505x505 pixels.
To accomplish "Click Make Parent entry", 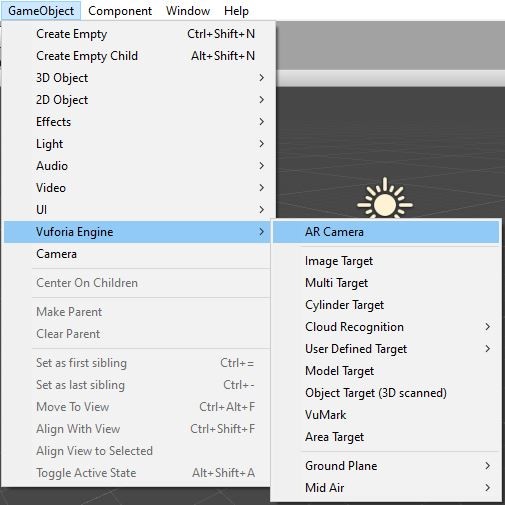I will pyautogui.click(x=137, y=312).
